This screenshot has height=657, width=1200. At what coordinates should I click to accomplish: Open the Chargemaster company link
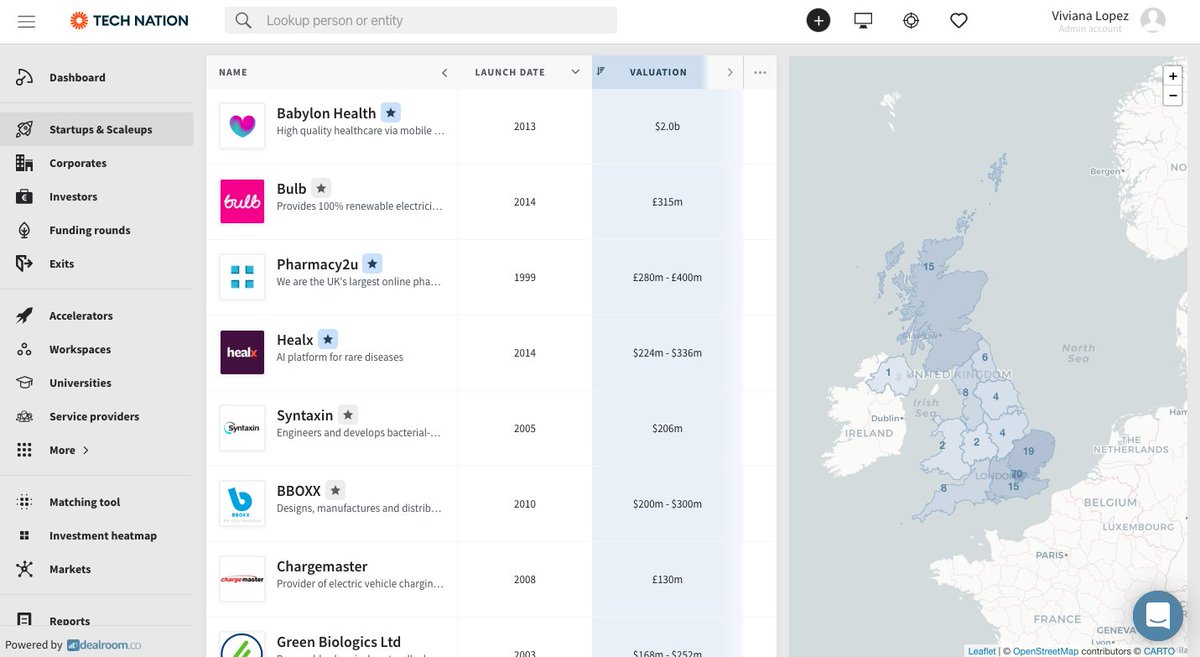click(x=322, y=566)
